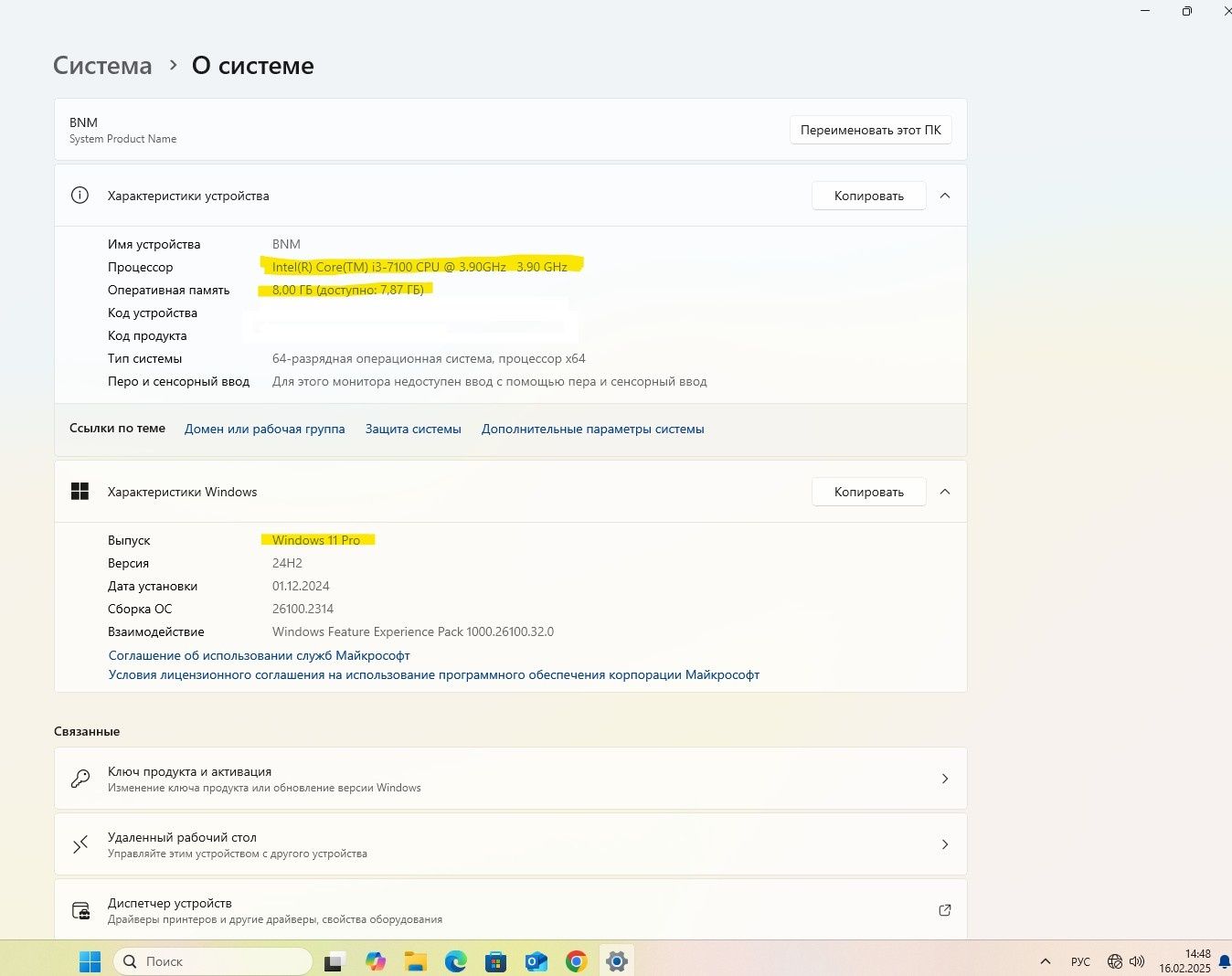
Task: Go back to Система breadcrumb
Action: click(102, 66)
